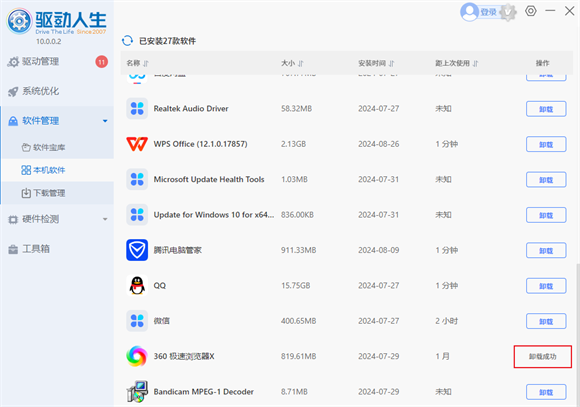This screenshot has height=407, width=580.
Task: Refresh the installed software list
Action: (127, 41)
